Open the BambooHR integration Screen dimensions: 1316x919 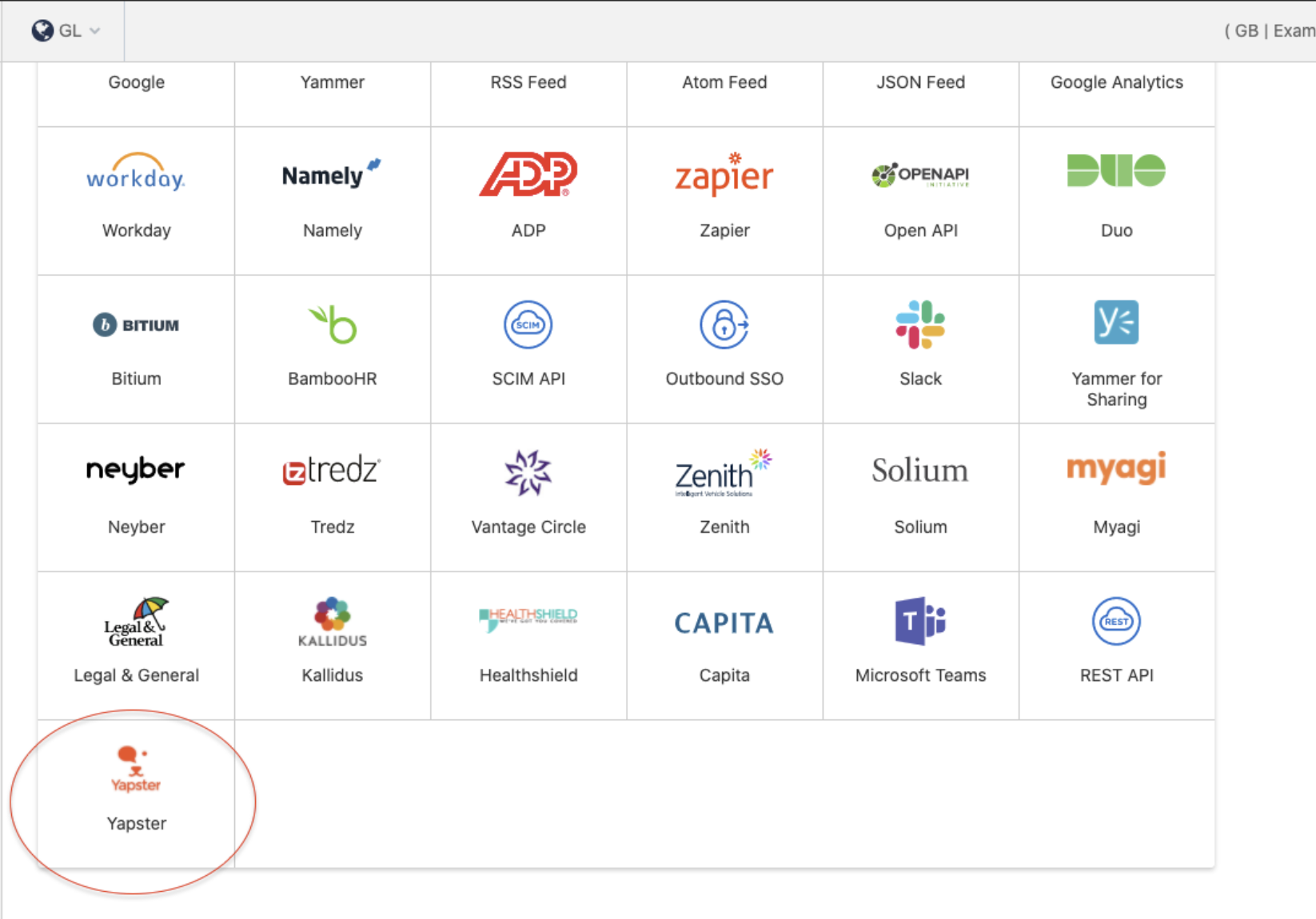333,344
